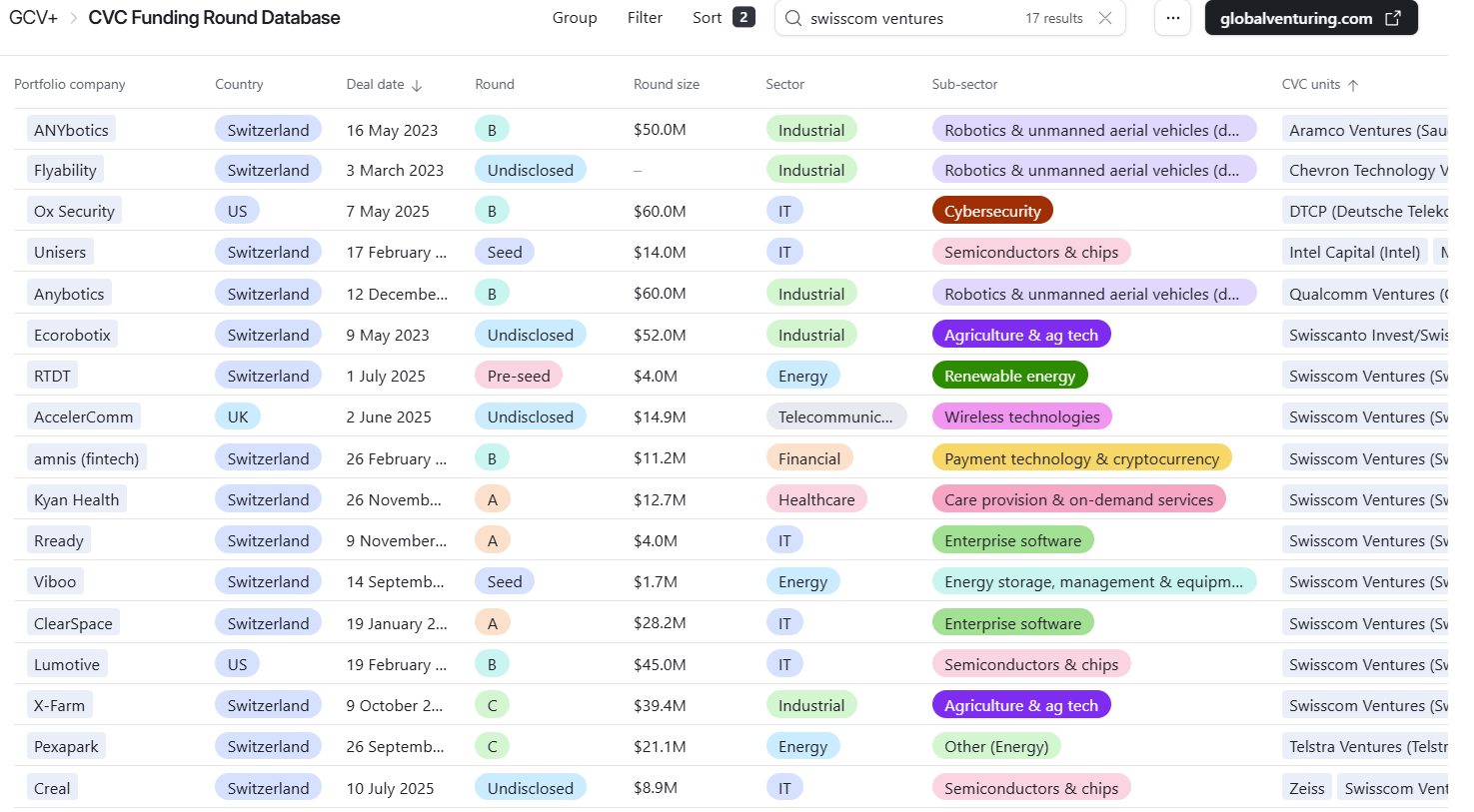Clear the search with the X icon
Image resolution: width=1474 pixels, height=812 pixels.
tap(1104, 18)
